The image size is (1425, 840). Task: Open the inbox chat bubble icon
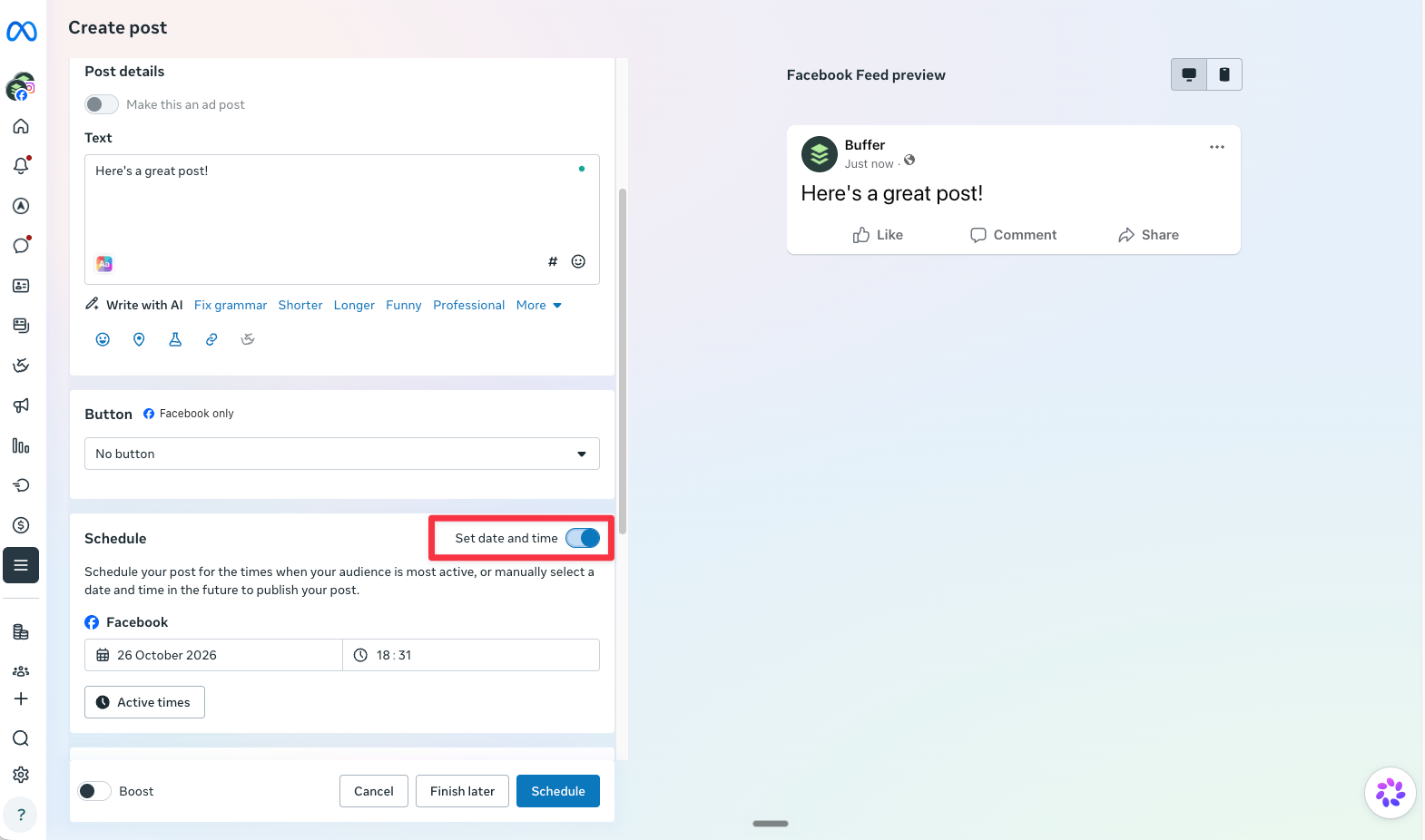(21, 246)
